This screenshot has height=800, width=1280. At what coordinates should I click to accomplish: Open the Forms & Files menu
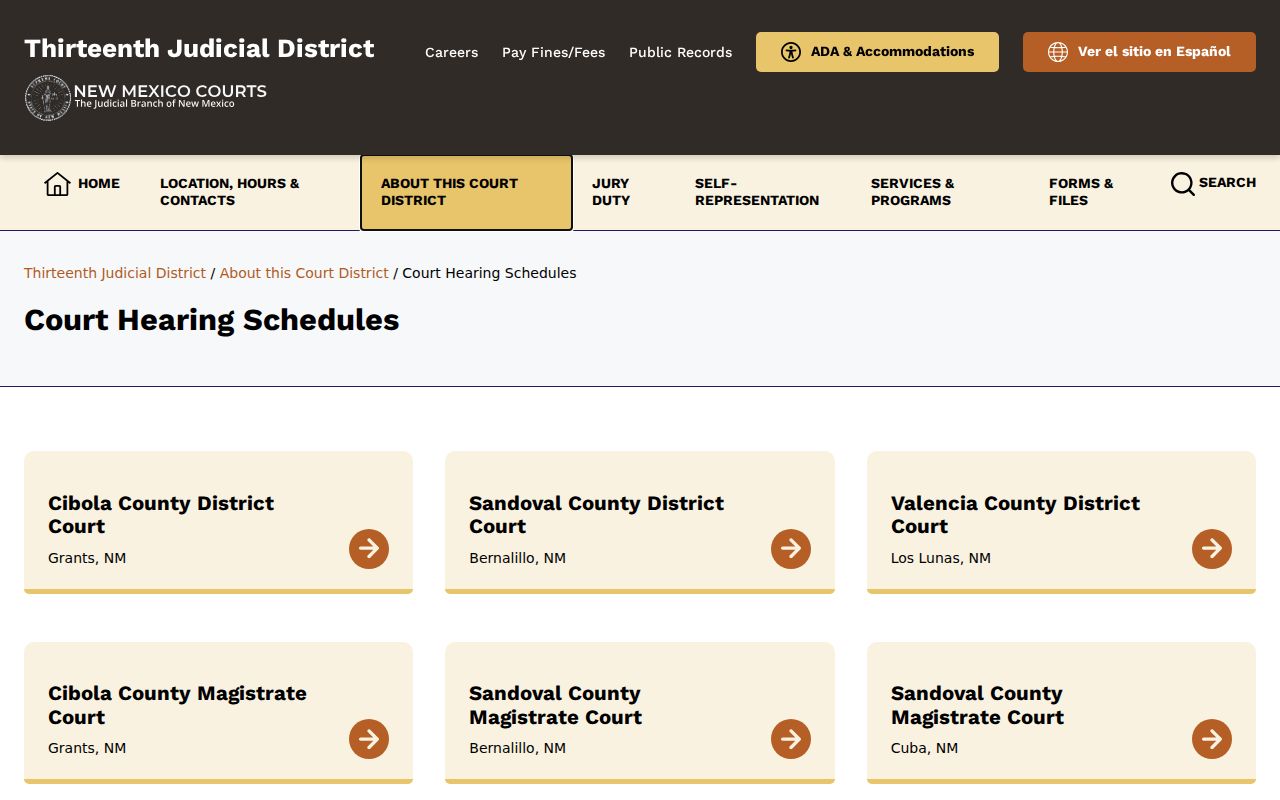point(1081,192)
